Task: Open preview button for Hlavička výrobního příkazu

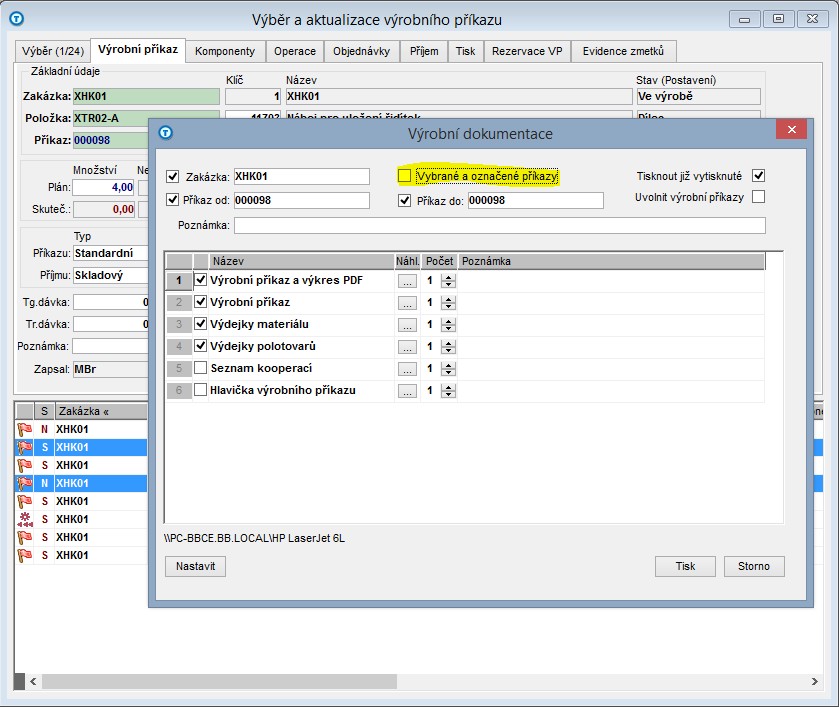Action: (407, 391)
